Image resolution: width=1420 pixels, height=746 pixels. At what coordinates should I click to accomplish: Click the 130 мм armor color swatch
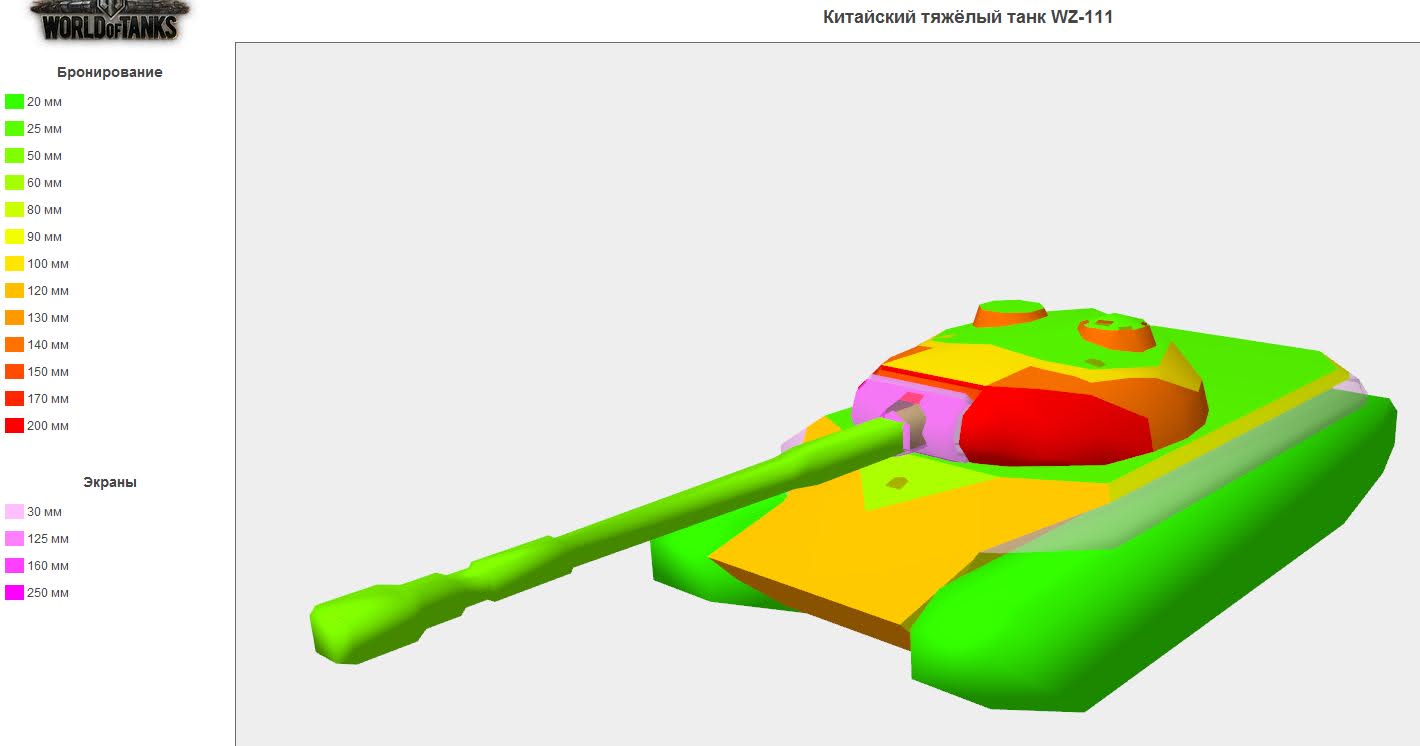pyautogui.click(x=14, y=318)
